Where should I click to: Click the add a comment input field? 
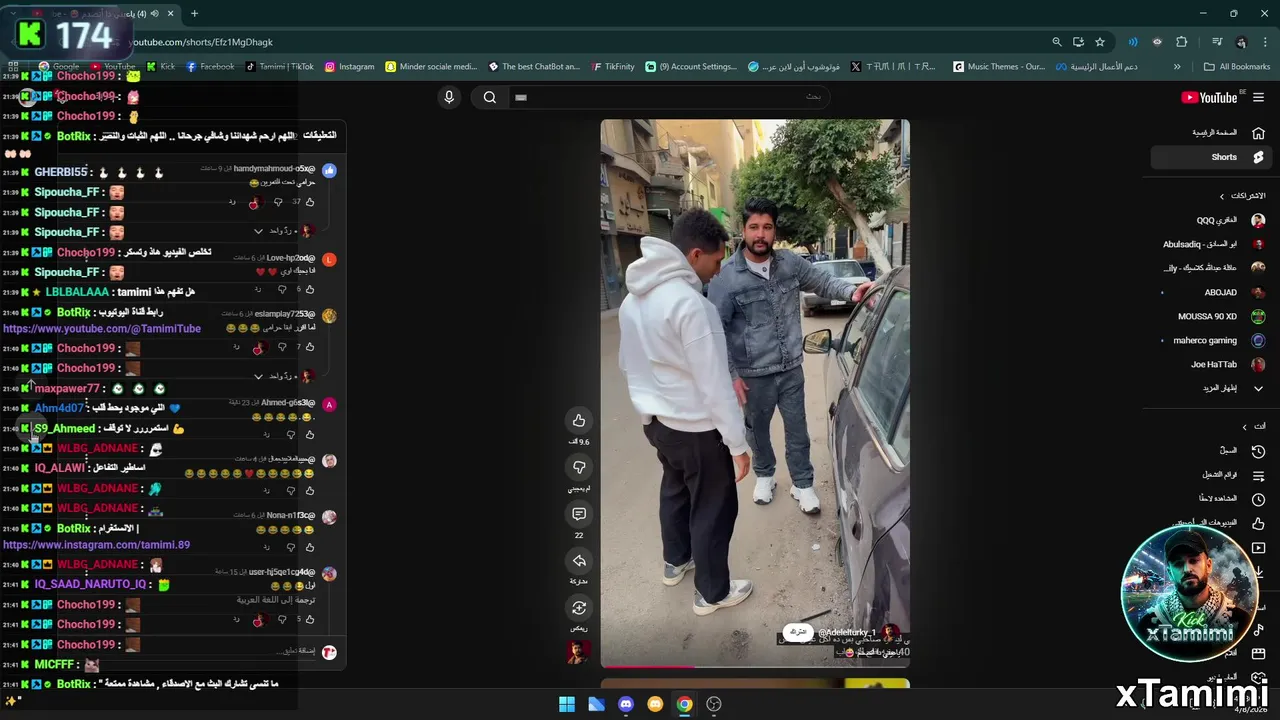pyautogui.click(x=295, y=651)
